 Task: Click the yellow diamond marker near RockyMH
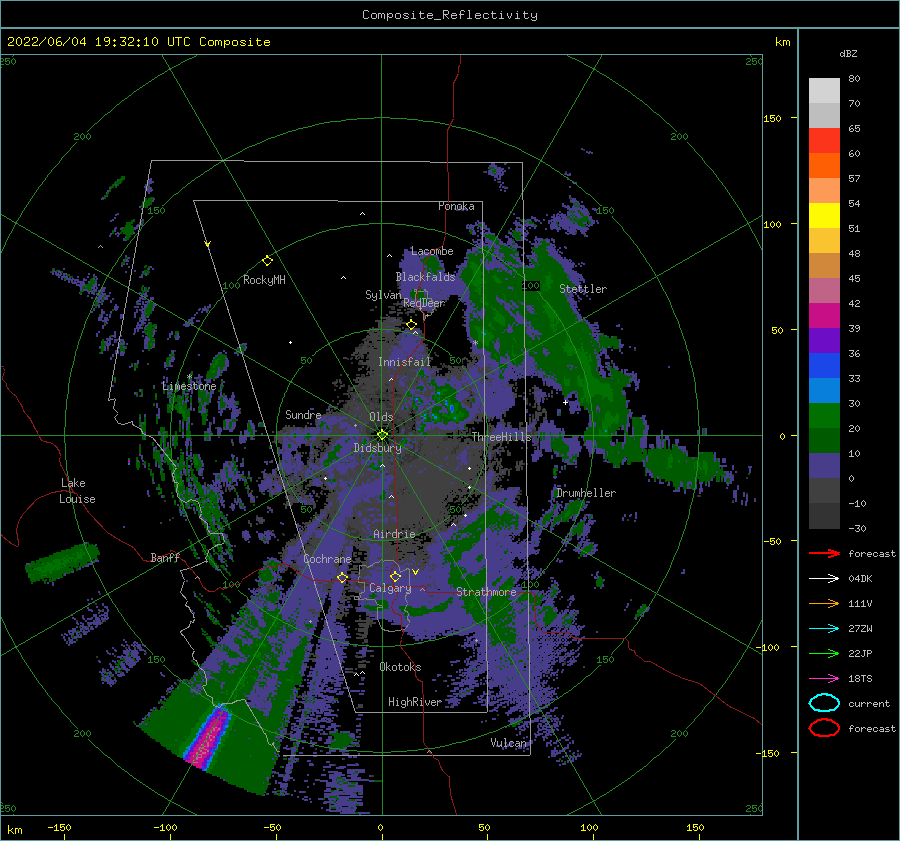point(267,261)
